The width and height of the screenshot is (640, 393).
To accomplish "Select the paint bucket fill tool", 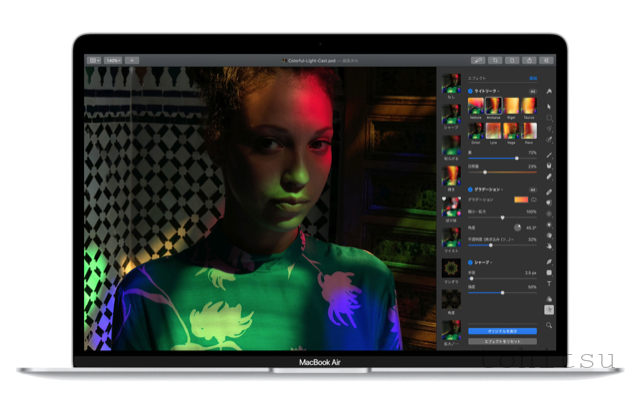I will click(549, 166).
